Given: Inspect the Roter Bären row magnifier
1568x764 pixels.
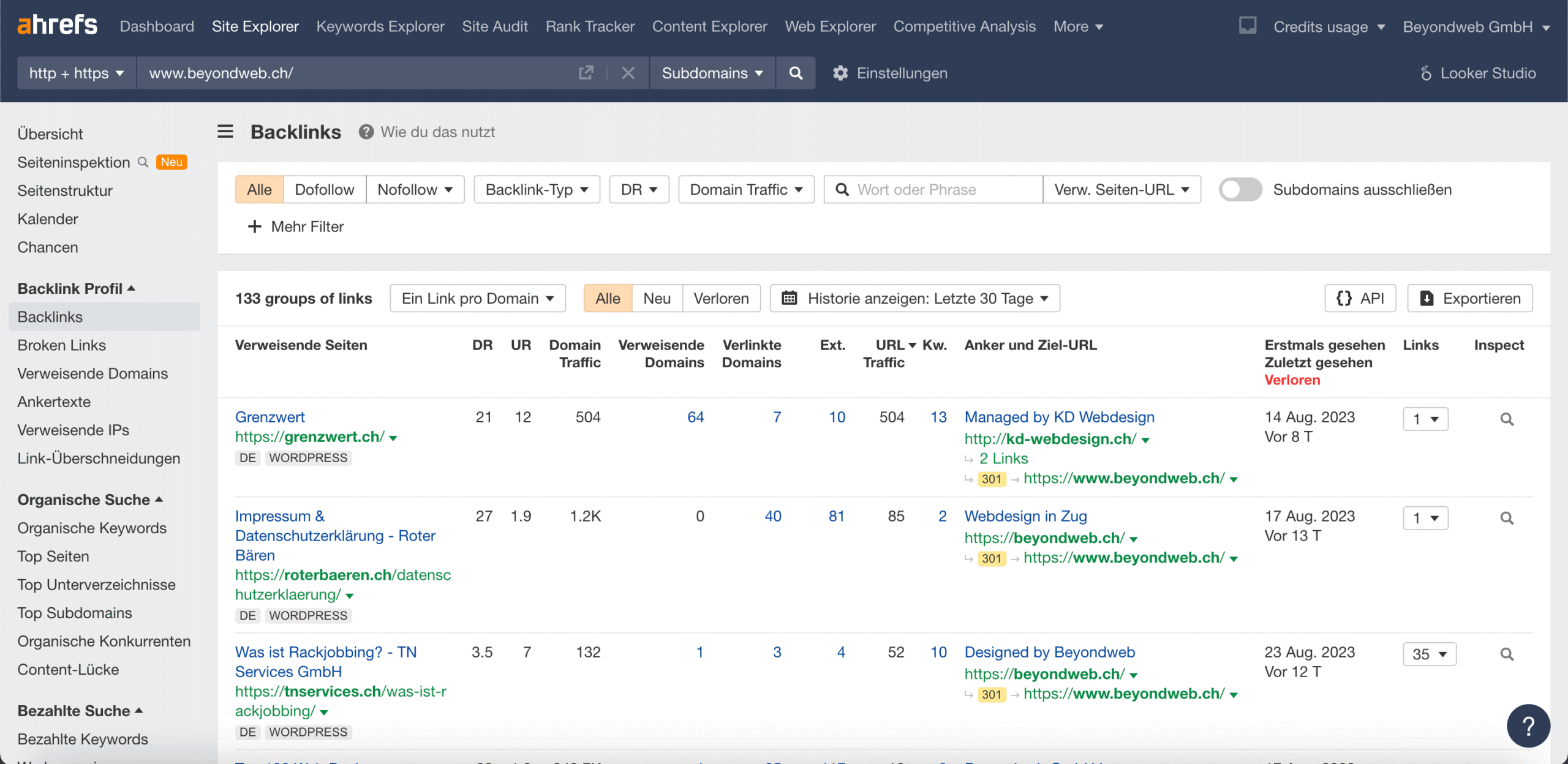Looking at the screenshot, I should coord(1507,519).
